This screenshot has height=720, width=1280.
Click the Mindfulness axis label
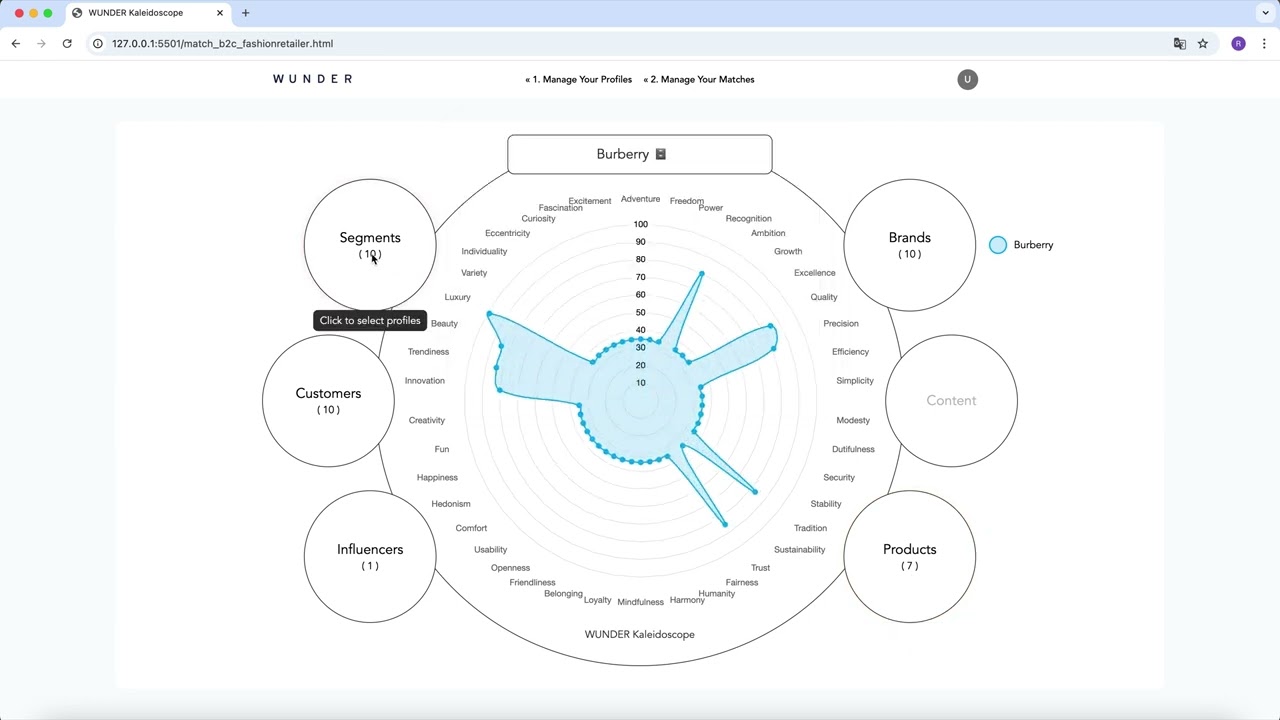(640, 602)
